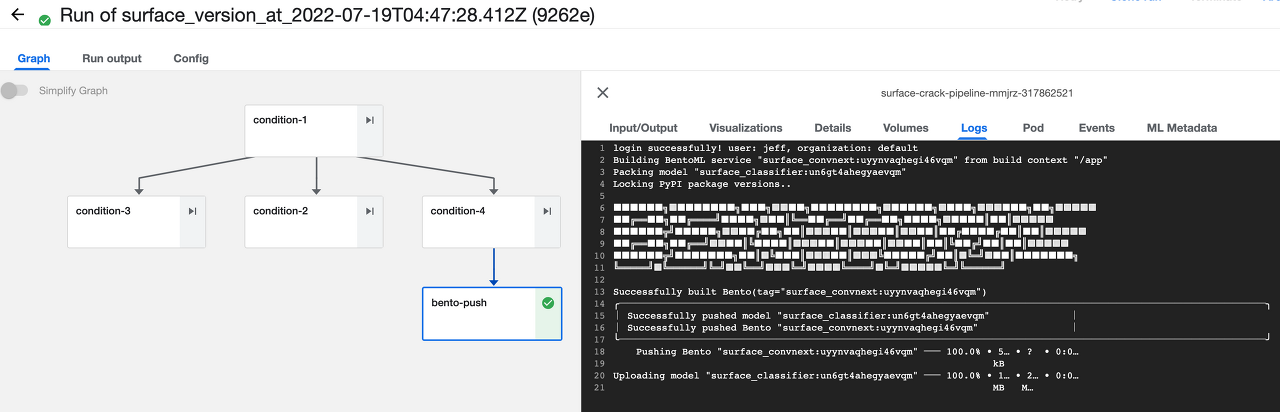
Task: Select the condition-3 graph node
Action: coord(137,221)
